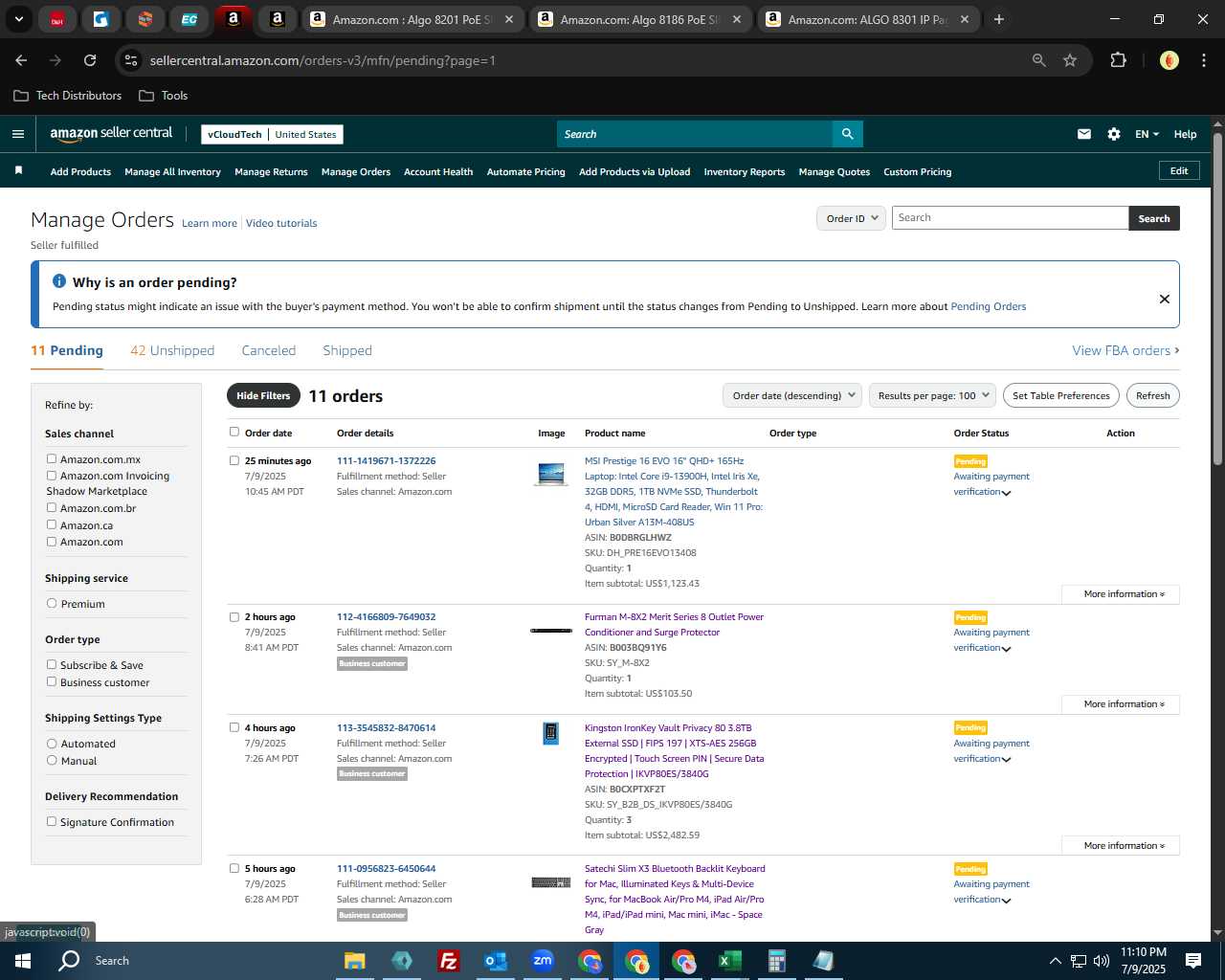Click the Kingston IronKey product thumbnail
The image size is (1225, 980).
550,734
